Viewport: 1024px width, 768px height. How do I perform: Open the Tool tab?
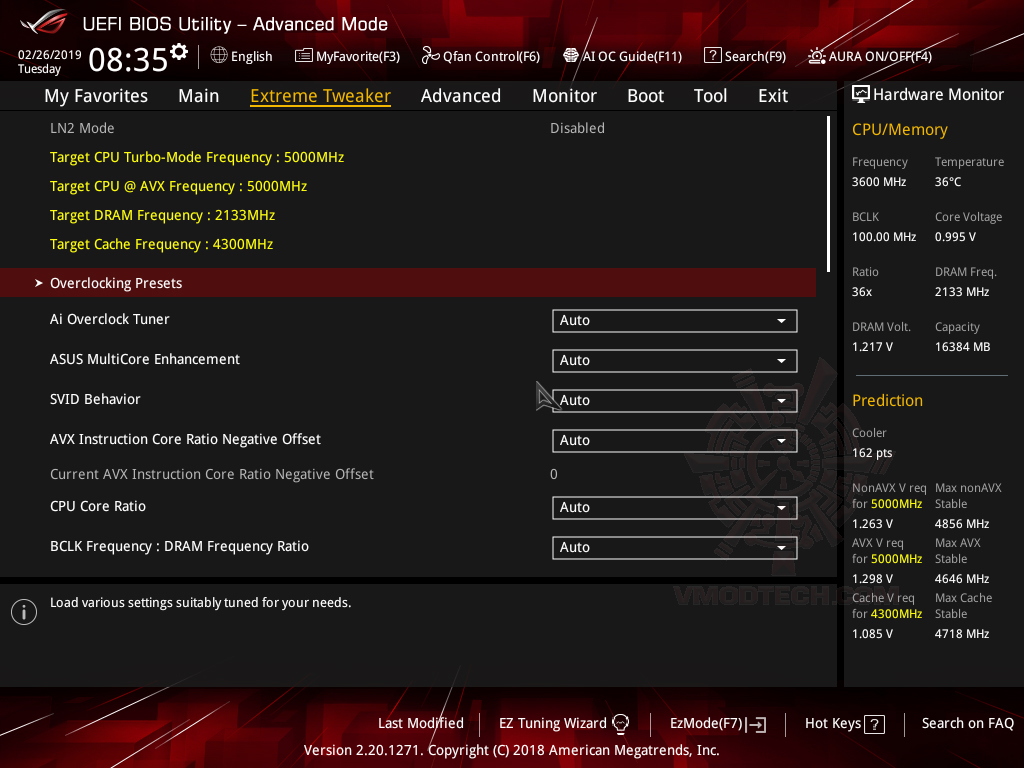click(710, 96)
